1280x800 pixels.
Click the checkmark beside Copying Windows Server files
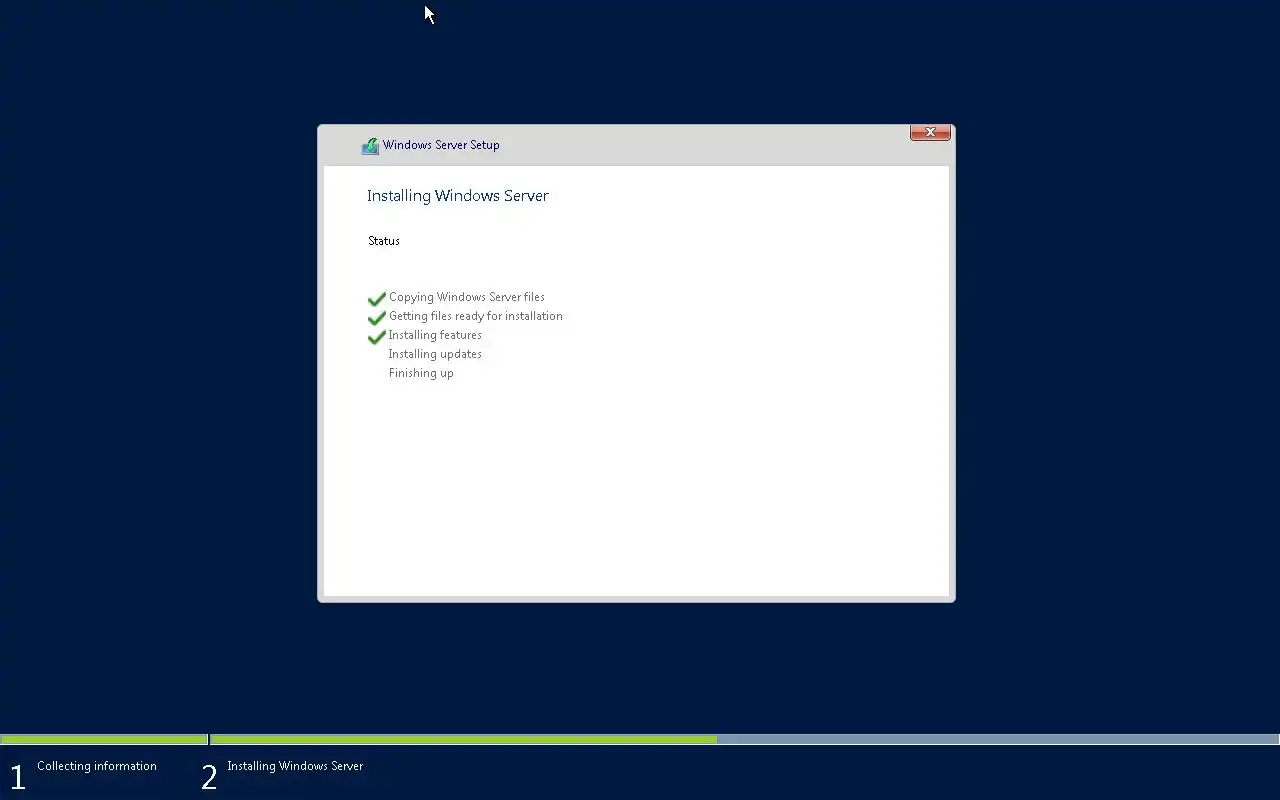(x=377, y=299)
